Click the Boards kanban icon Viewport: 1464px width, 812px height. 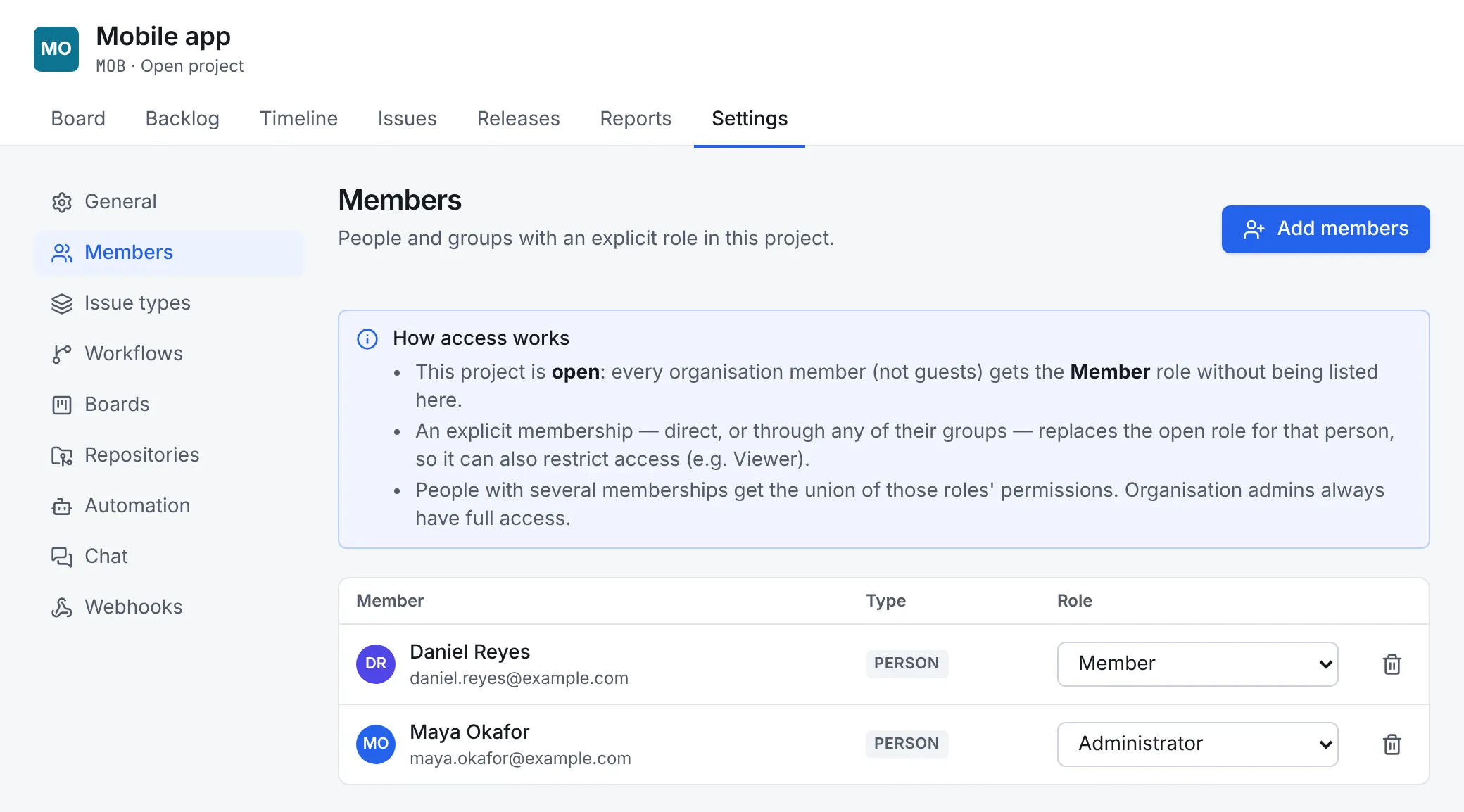(62, 405)
